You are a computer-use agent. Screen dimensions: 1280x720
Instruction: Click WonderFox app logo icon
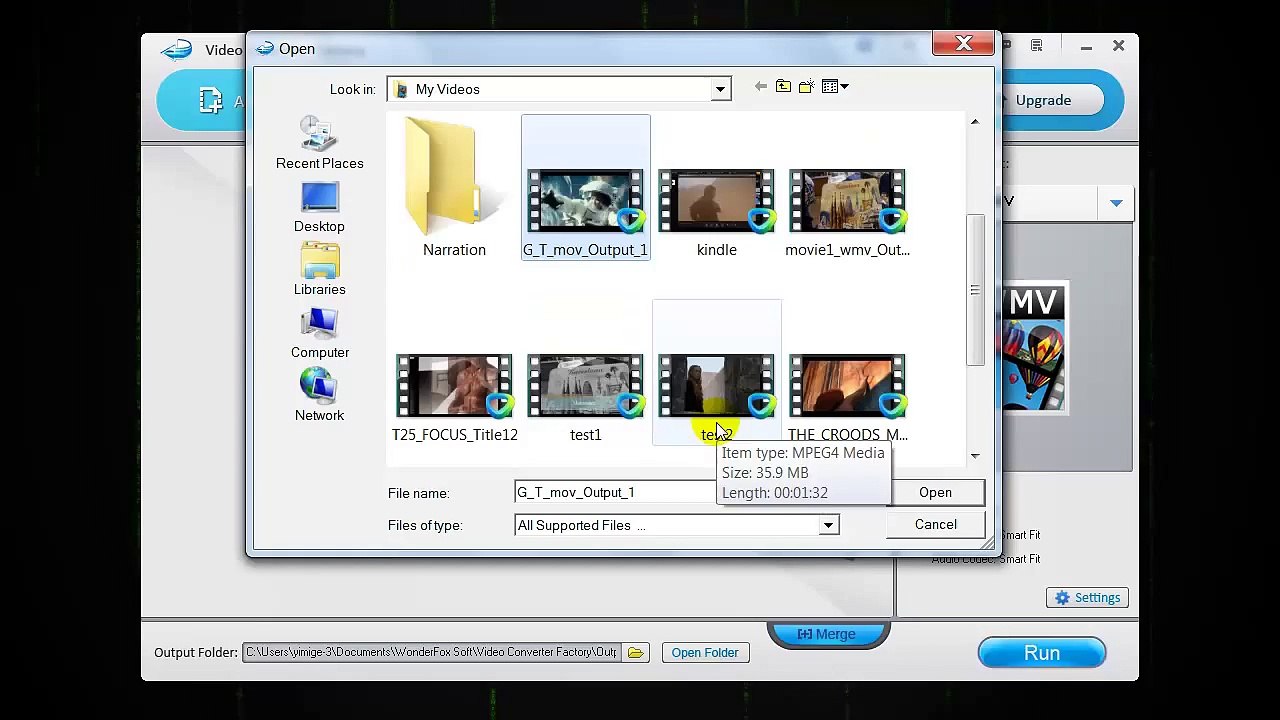(176, 50)
